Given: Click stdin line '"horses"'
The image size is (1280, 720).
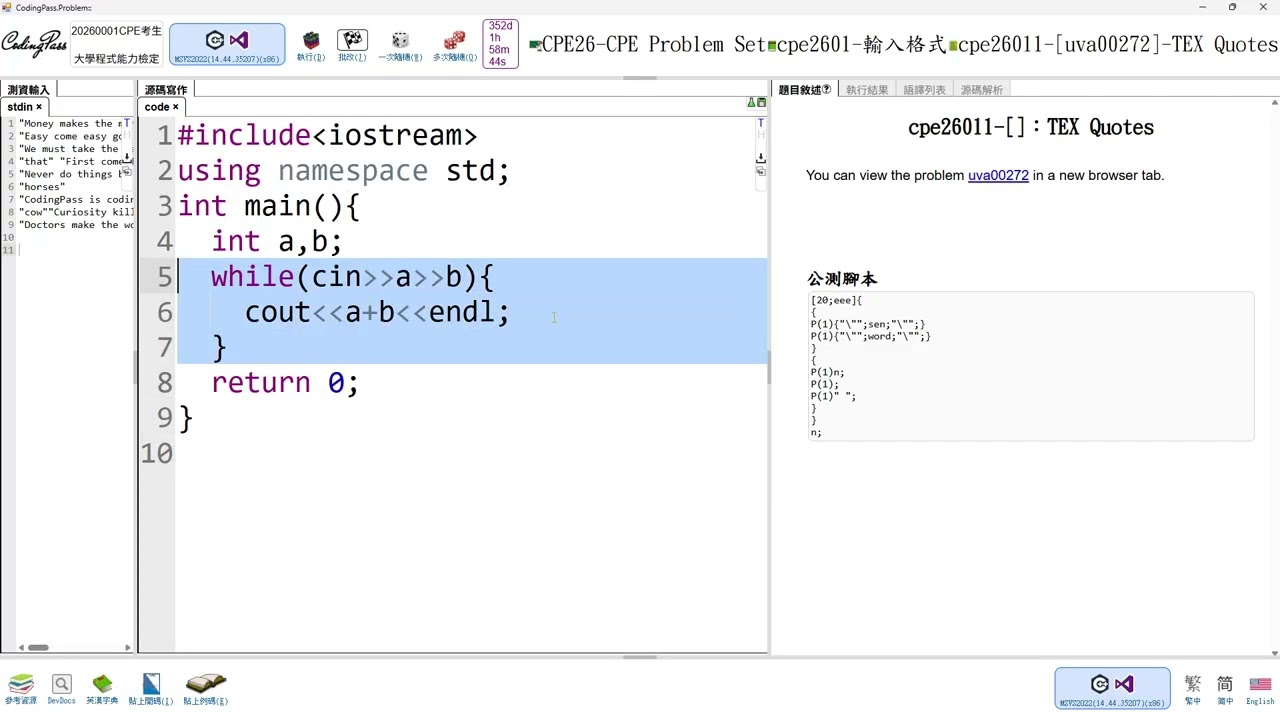Looking at the screenshot, I should coord(42,187).
